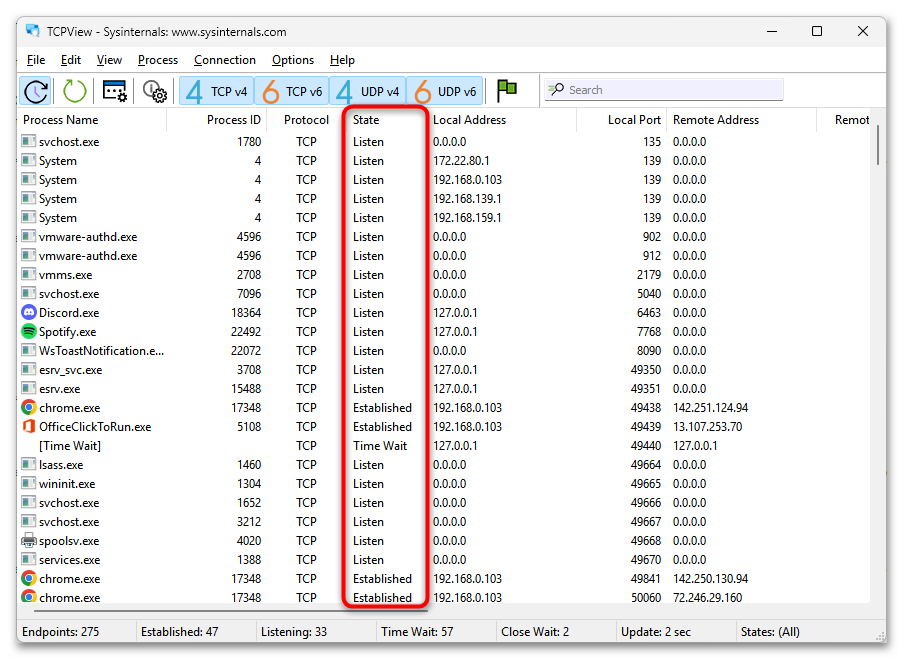This screenshot has height=659, width=903.
Task: Click the lsass.exe process icon
Action: point(28,464)
